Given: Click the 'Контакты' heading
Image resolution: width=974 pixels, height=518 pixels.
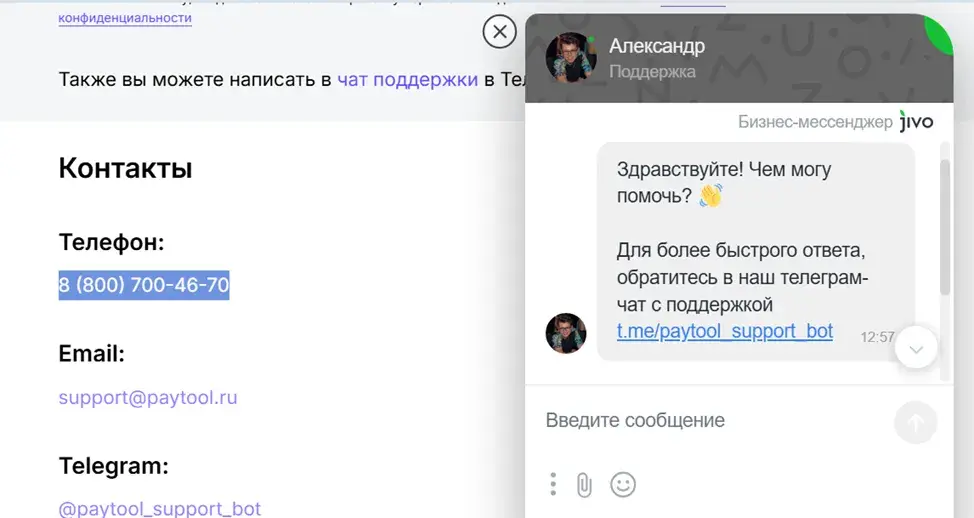Looking at the screenshot, I should [125, 168].
